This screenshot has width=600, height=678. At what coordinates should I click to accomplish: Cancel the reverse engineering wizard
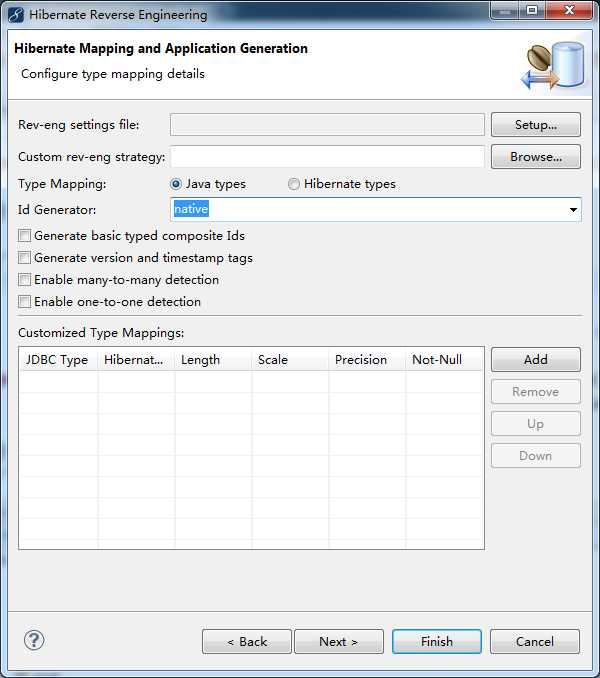[x=535, y=642]
